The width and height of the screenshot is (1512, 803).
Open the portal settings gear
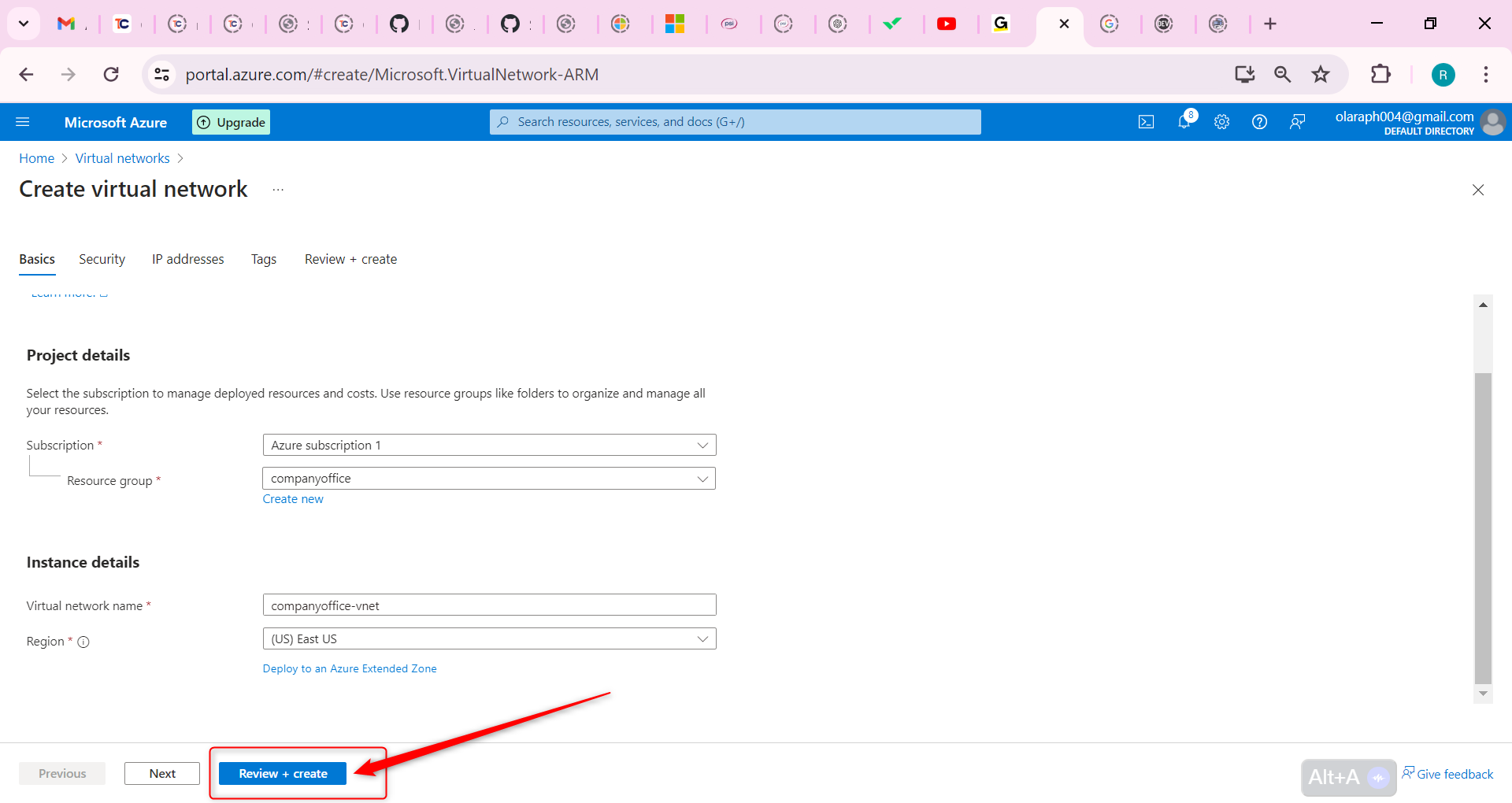click(x=1221, y=121)
